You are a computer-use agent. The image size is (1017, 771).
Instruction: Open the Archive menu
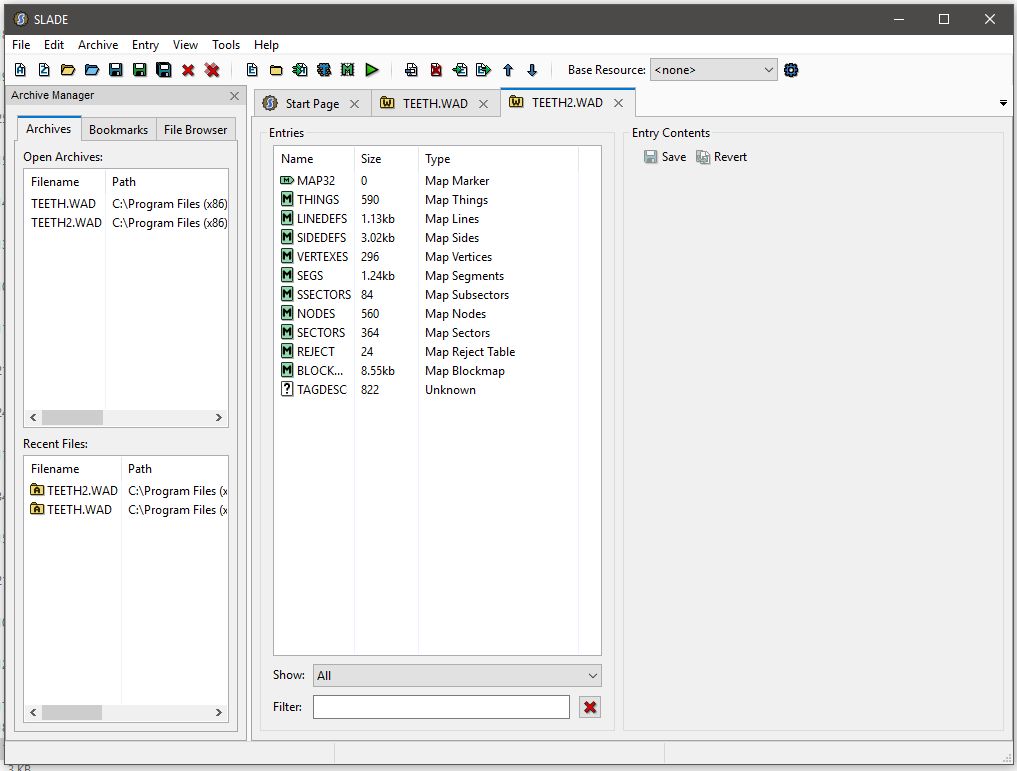click(x=98, y=45)
